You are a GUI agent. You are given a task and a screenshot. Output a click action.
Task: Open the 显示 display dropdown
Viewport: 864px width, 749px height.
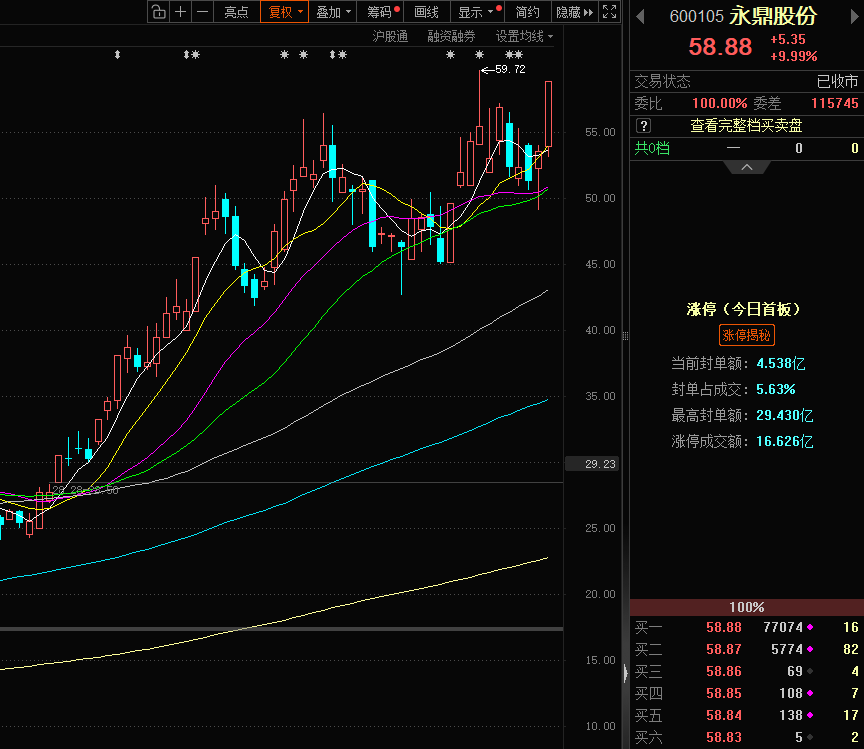[x=478, y=12]
